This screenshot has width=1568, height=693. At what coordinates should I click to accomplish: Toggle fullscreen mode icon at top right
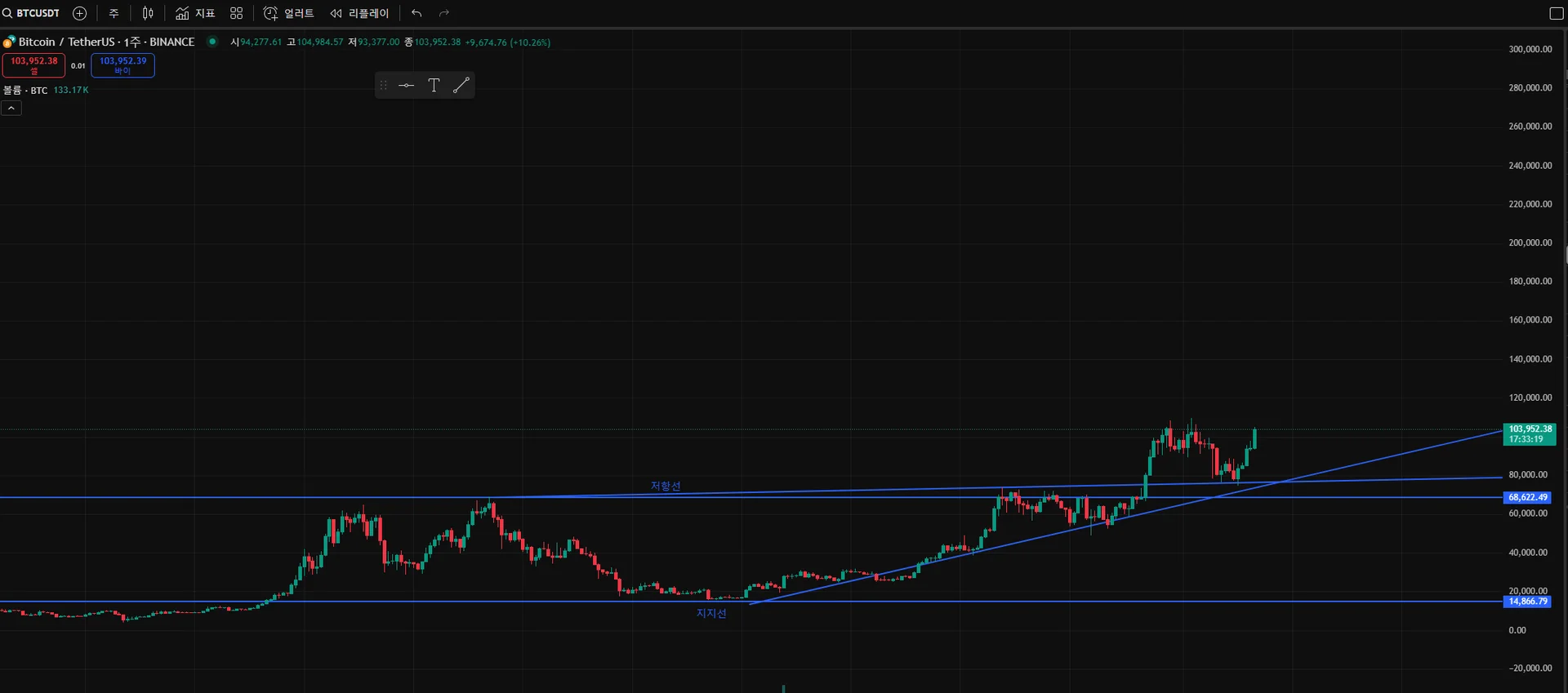click(x=1556, y=13)
